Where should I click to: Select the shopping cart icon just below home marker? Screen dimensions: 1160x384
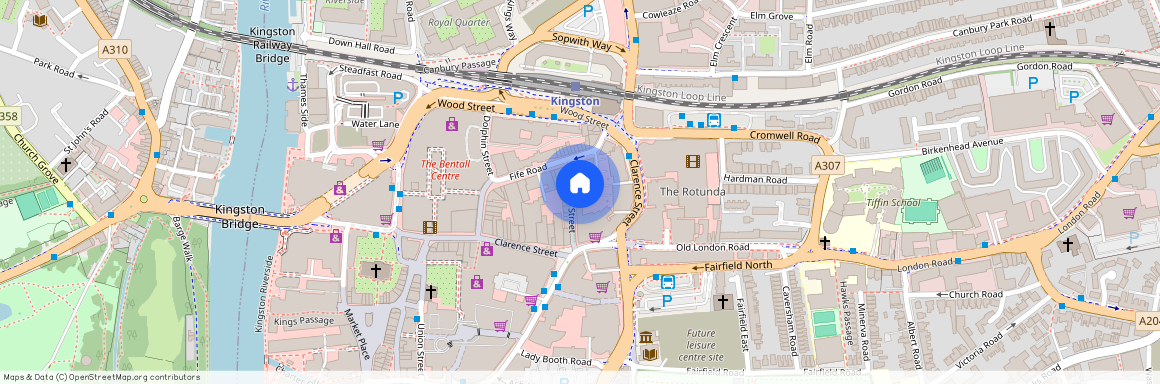click(x=596, y=237)
